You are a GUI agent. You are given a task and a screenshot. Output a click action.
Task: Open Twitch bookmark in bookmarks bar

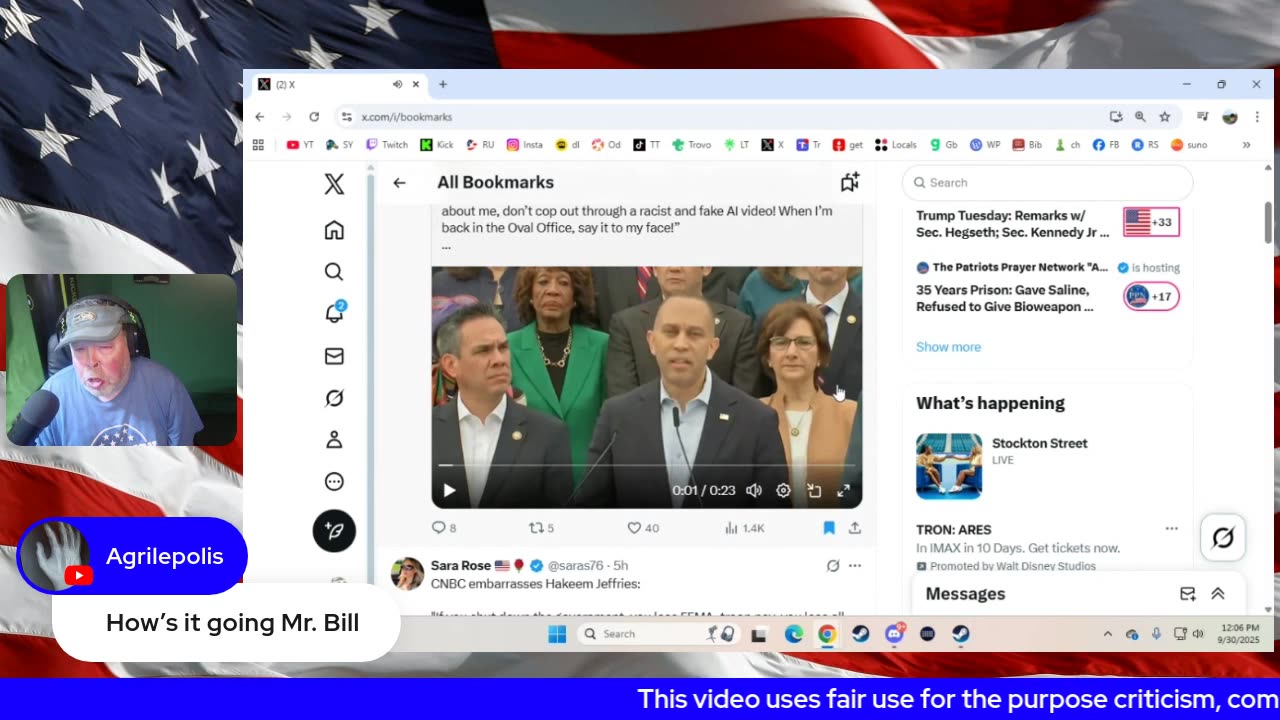click(387, 145)
